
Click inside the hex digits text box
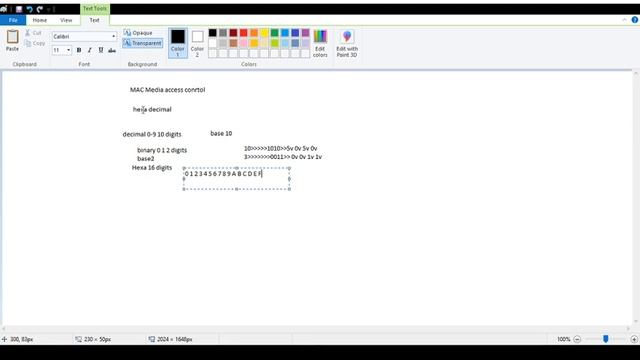click(237, 179)
